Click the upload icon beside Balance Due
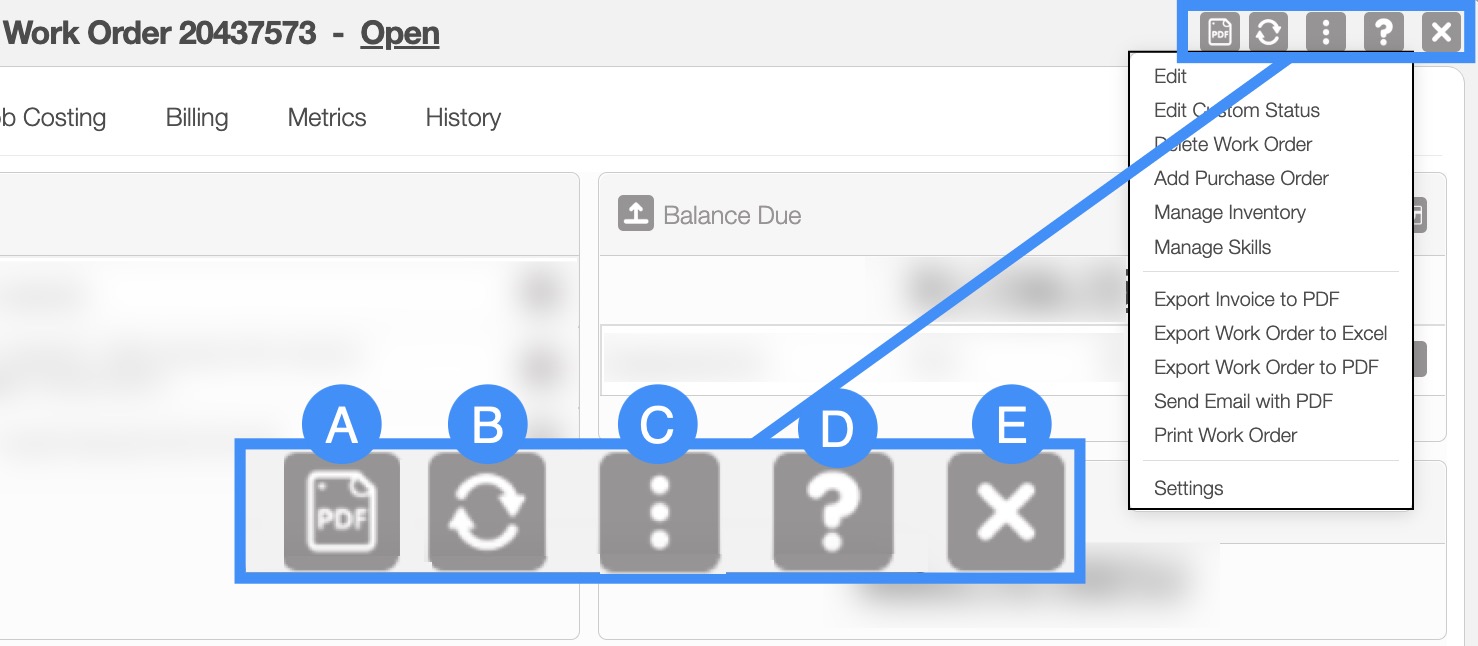 [x=635, y=214]
